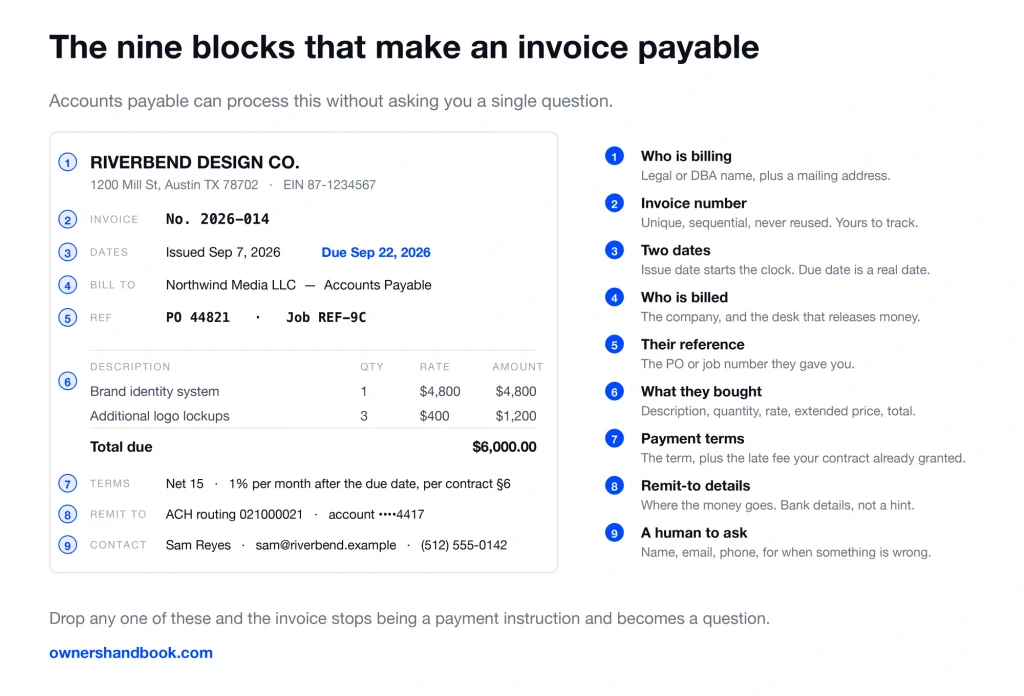This screenshot has height=696, width=1024.
Task: Click the invoice number No. 2026-014
Action: 217,219
